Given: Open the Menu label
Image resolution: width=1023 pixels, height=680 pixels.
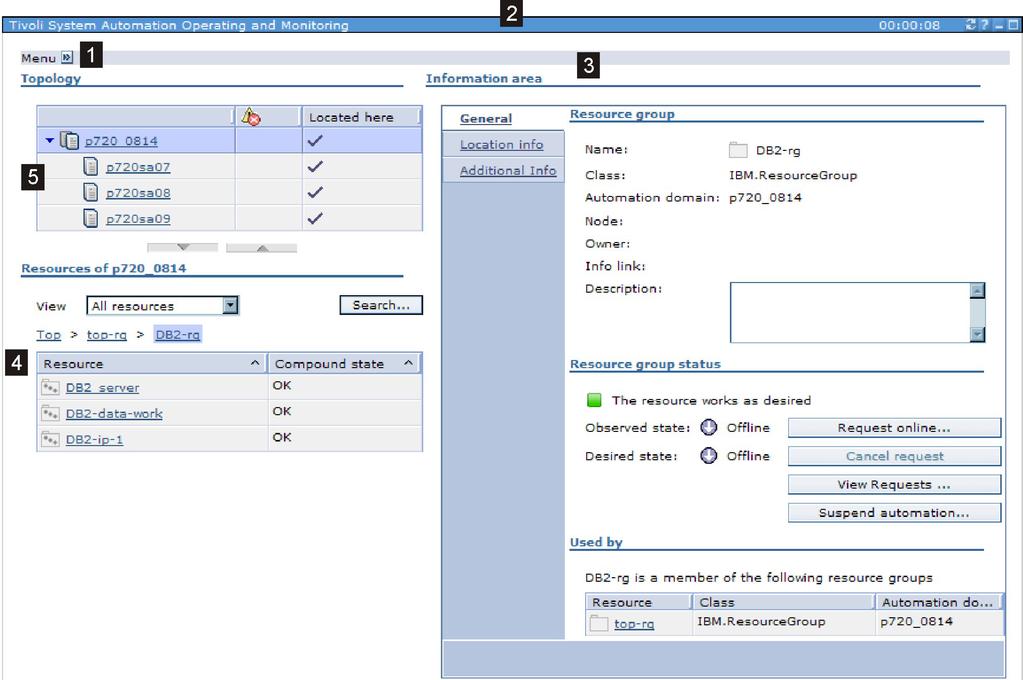Looking at the screenshot, I should click(x=38, y=58).
